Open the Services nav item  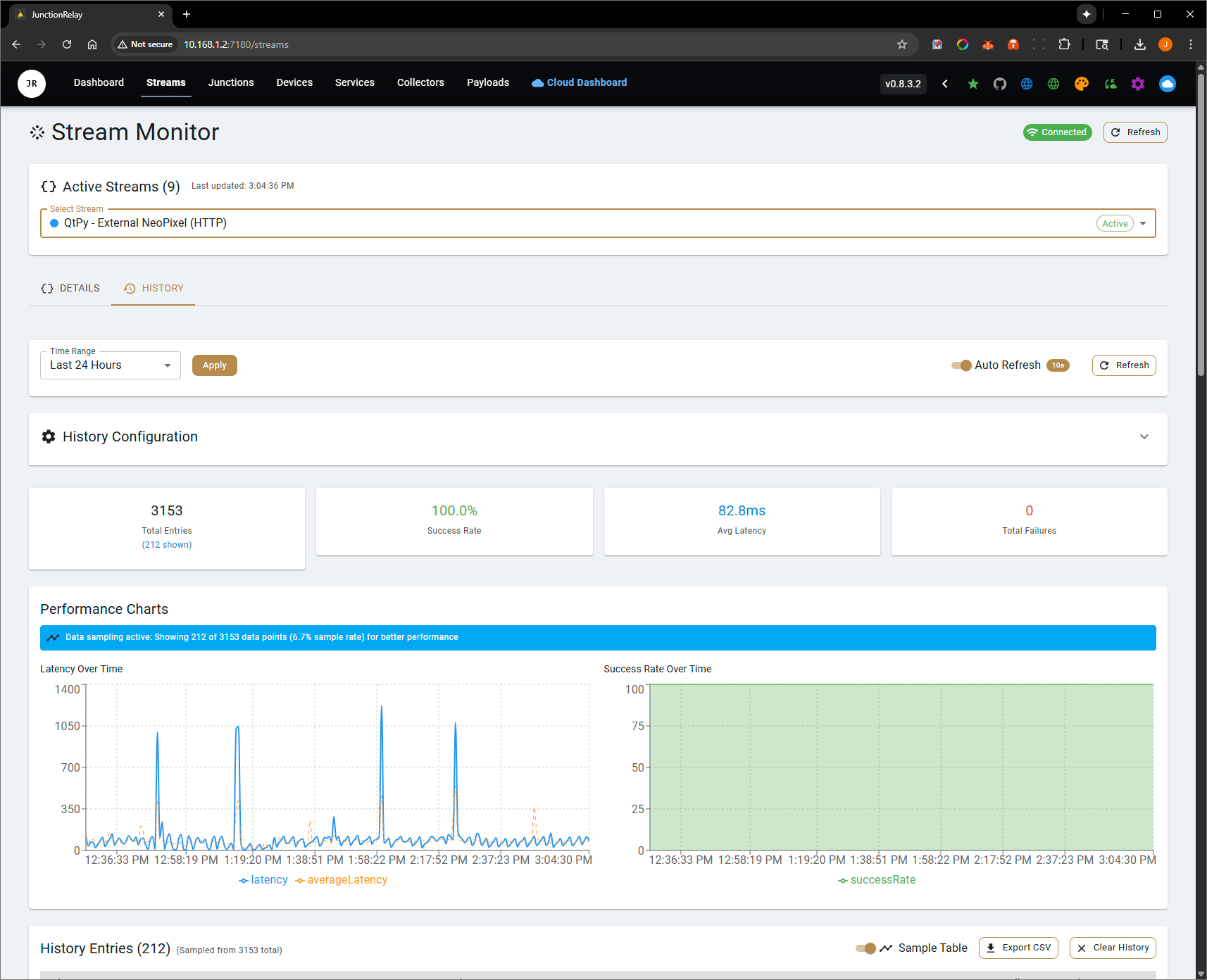[355, 82]
